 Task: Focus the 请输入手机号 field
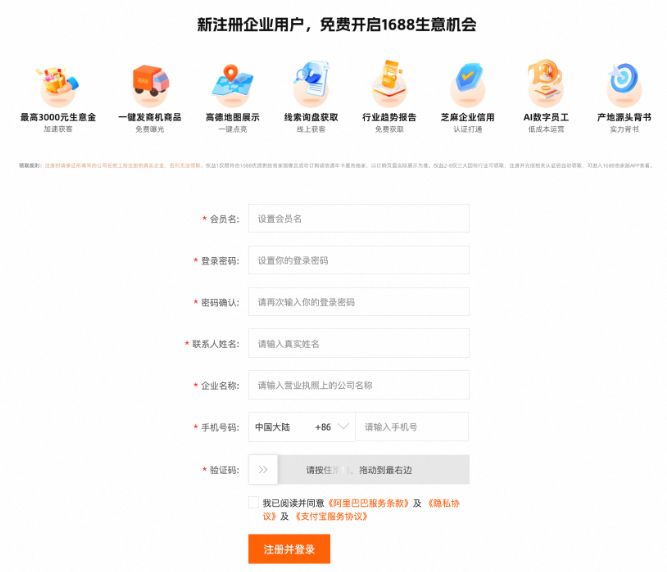point(412,427)
